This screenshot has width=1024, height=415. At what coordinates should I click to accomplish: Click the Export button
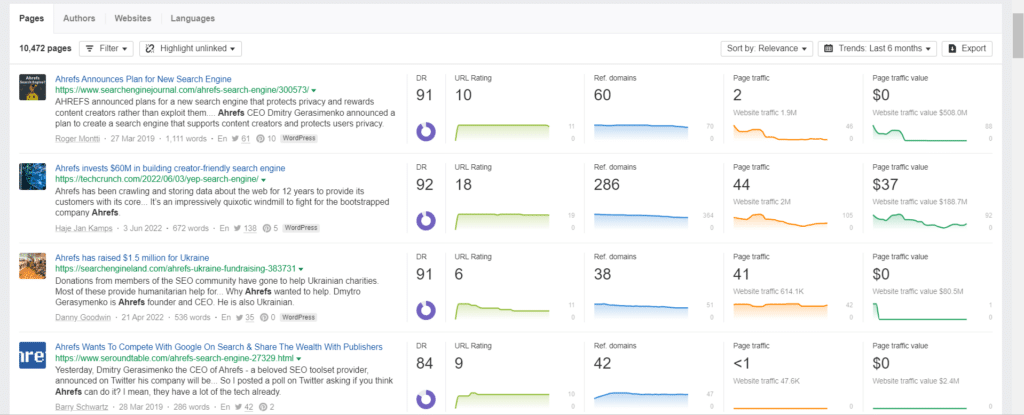click(x=967, y=48)
